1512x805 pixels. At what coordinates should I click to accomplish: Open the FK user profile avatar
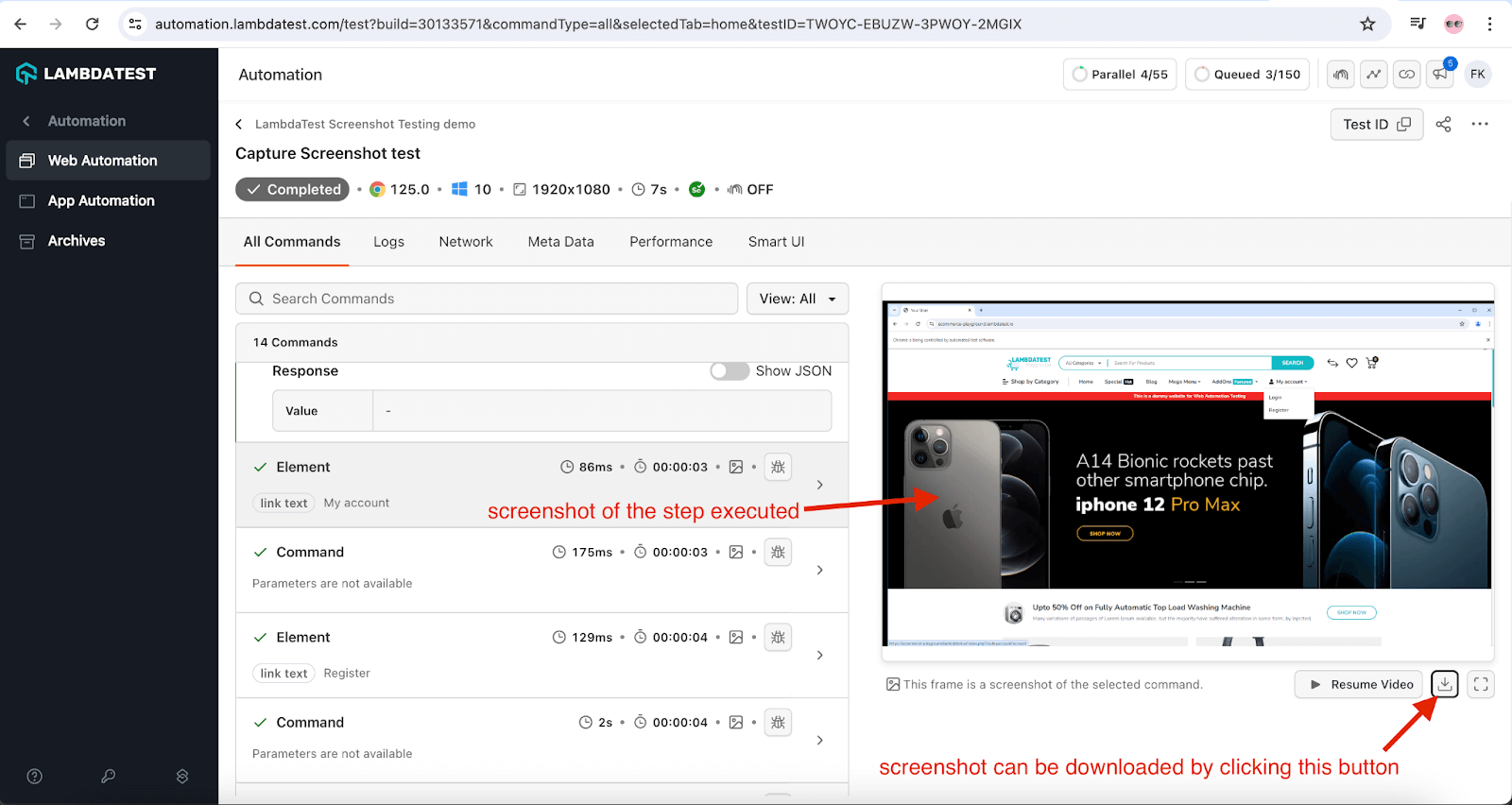point(1478,75)
